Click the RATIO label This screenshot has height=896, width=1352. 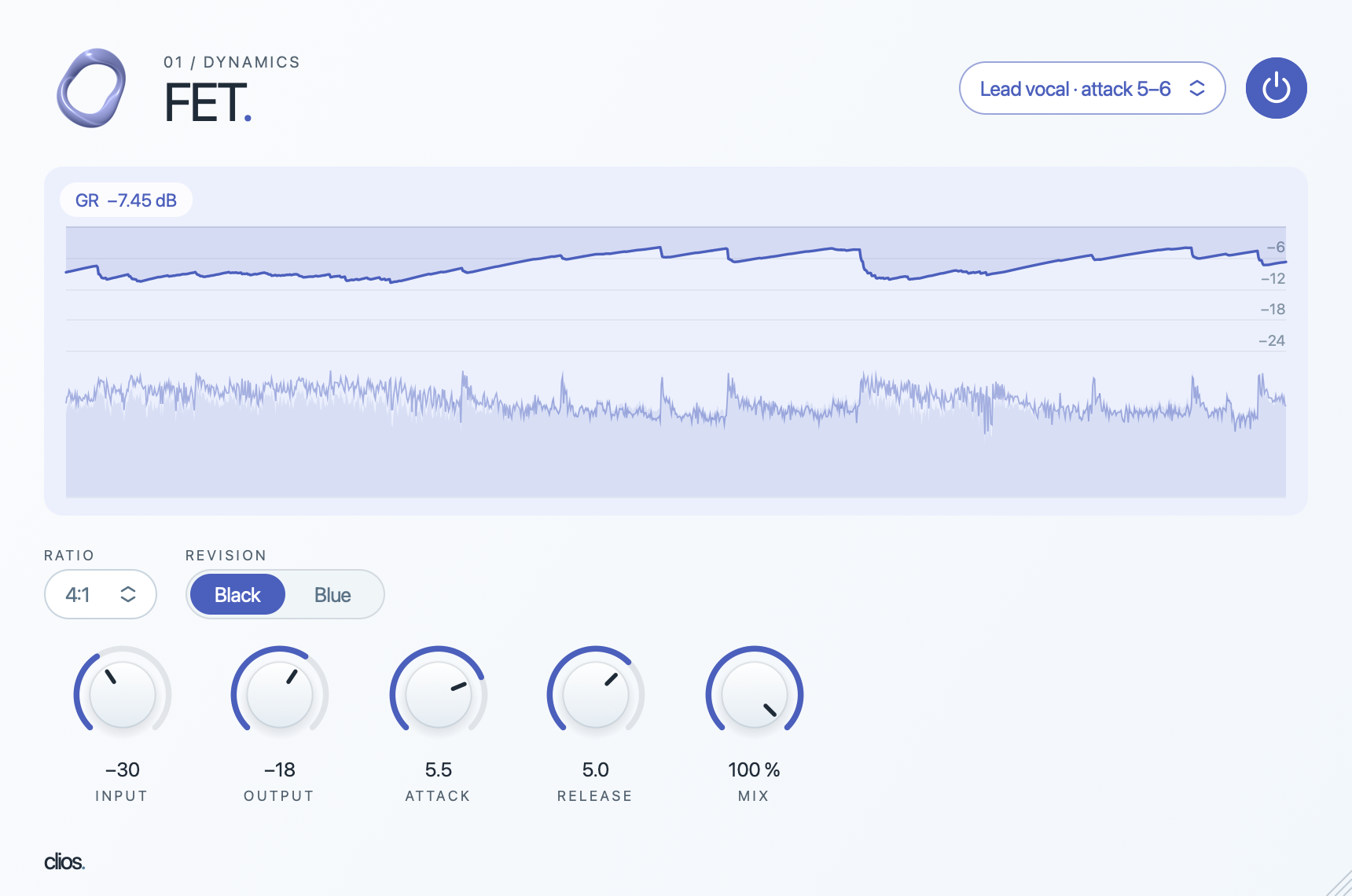[69, 555]
